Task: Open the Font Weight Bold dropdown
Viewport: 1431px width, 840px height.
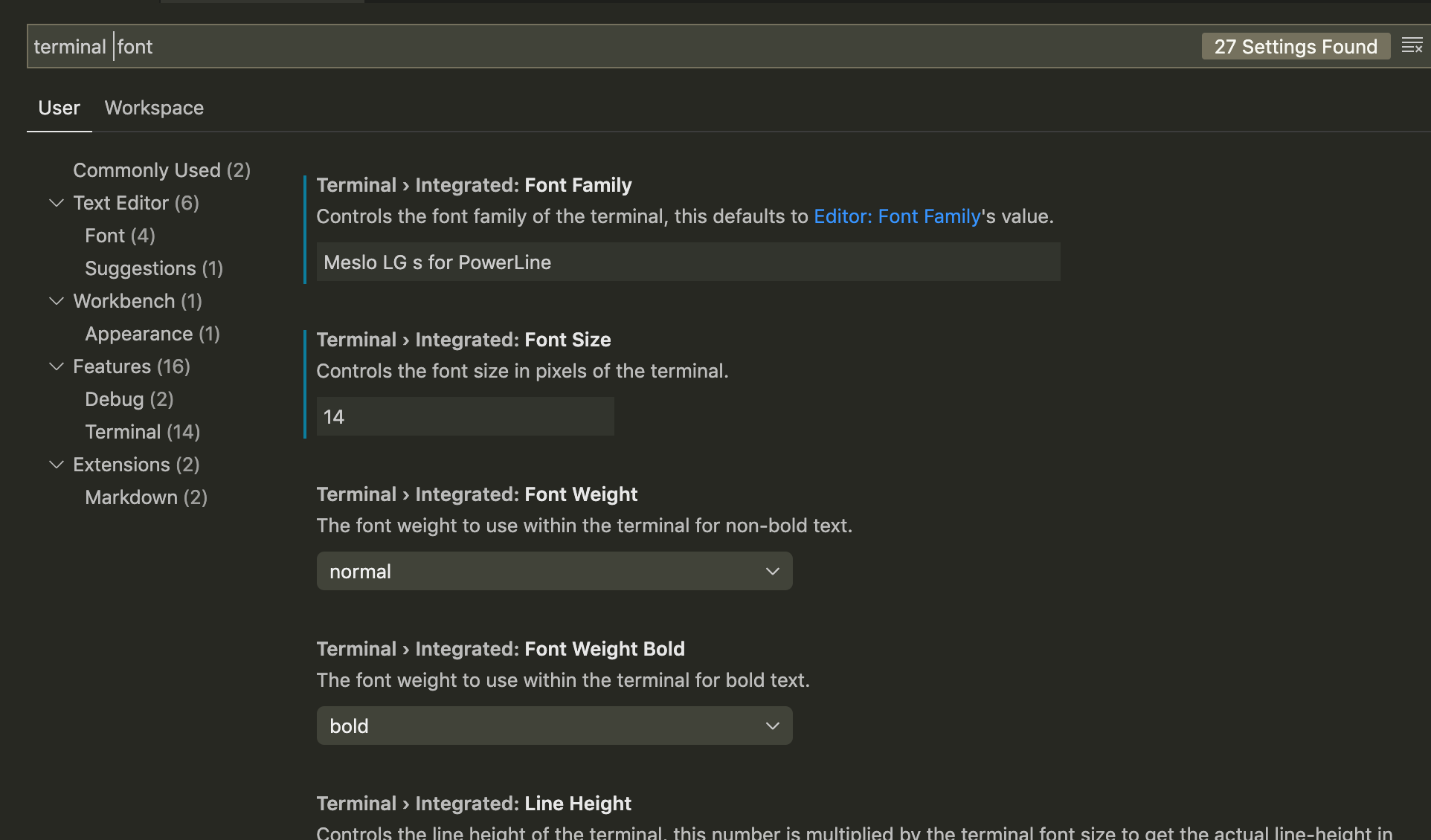Action: pos(554,726)
